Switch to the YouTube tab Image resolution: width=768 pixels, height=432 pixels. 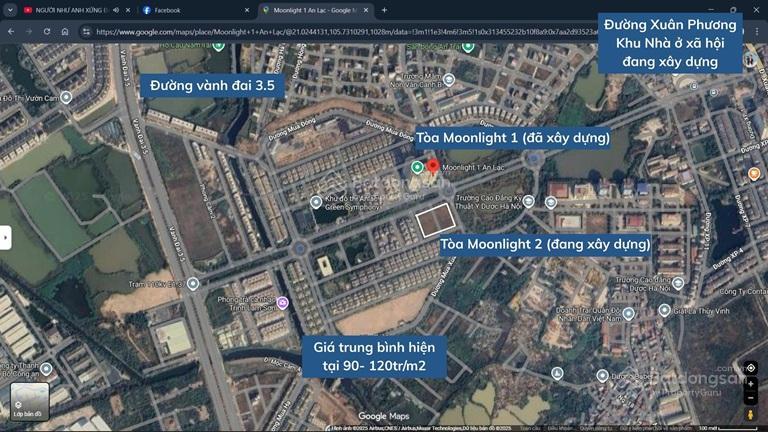click(65, 10)
